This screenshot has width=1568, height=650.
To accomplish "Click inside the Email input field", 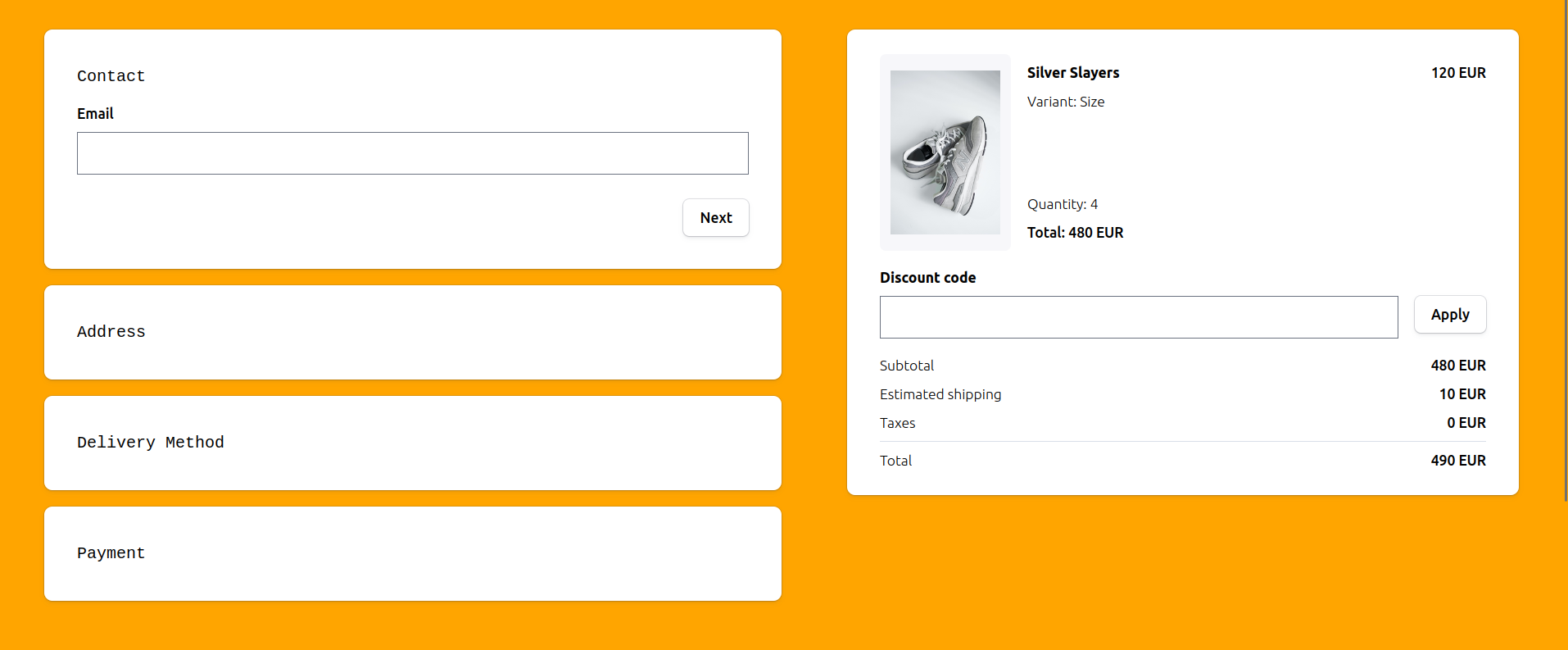I will [x=412, y=153].
